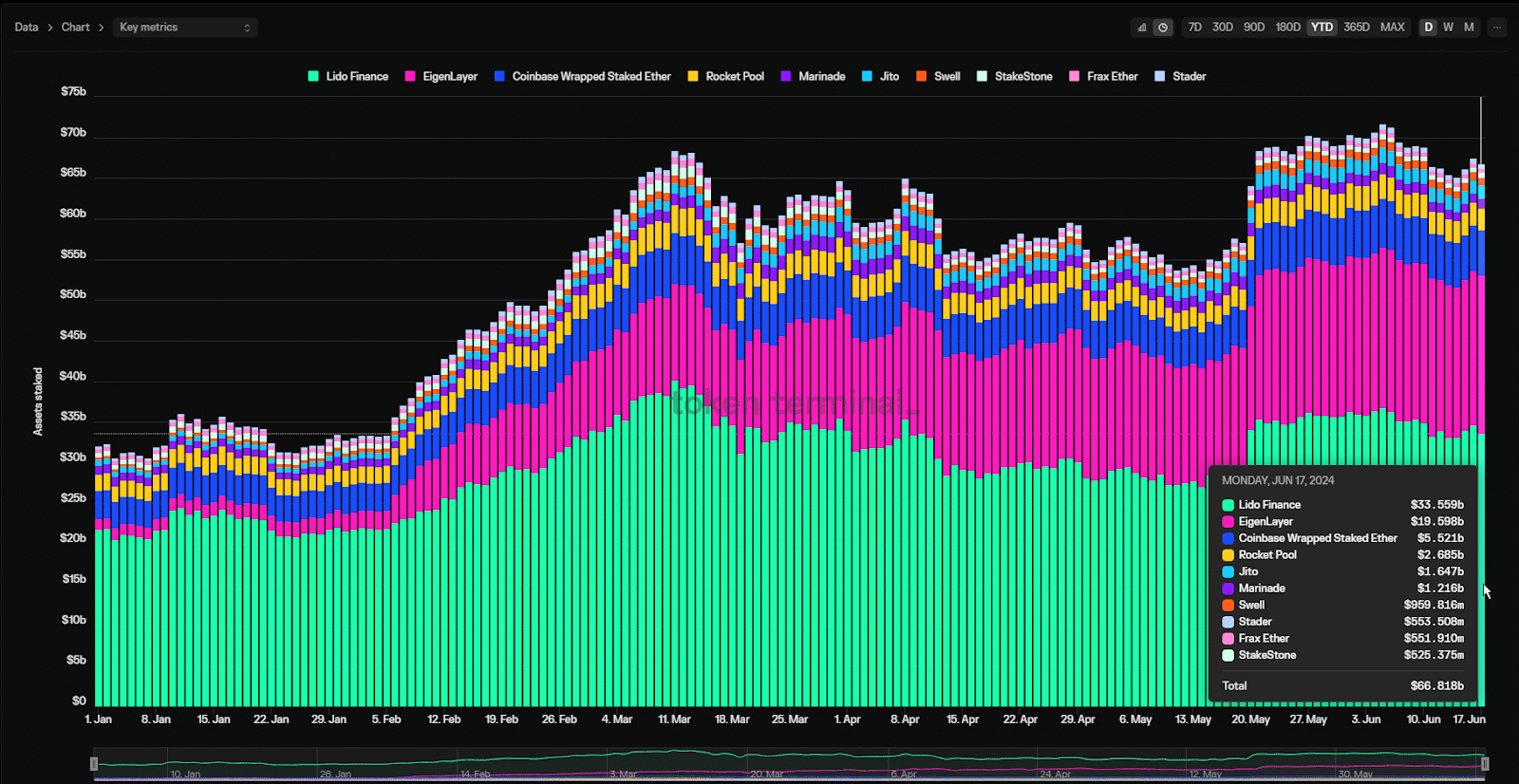Open the Key metrics dropdown
This screenshot has height=784, width=1519.
click(185, 28)
